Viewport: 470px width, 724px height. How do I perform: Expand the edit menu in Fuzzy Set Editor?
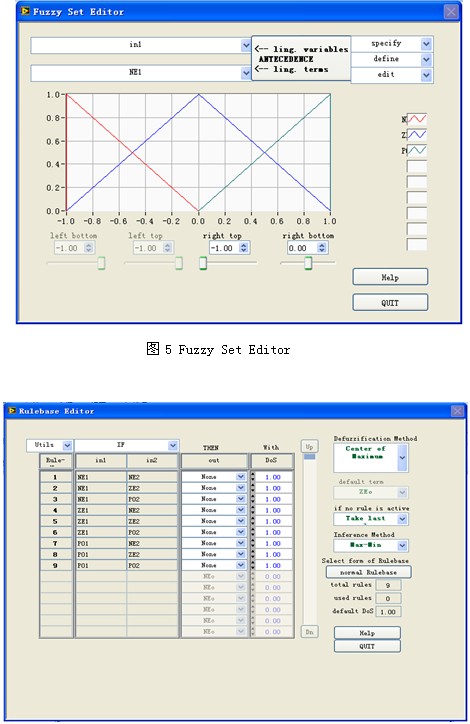[426, 75]
